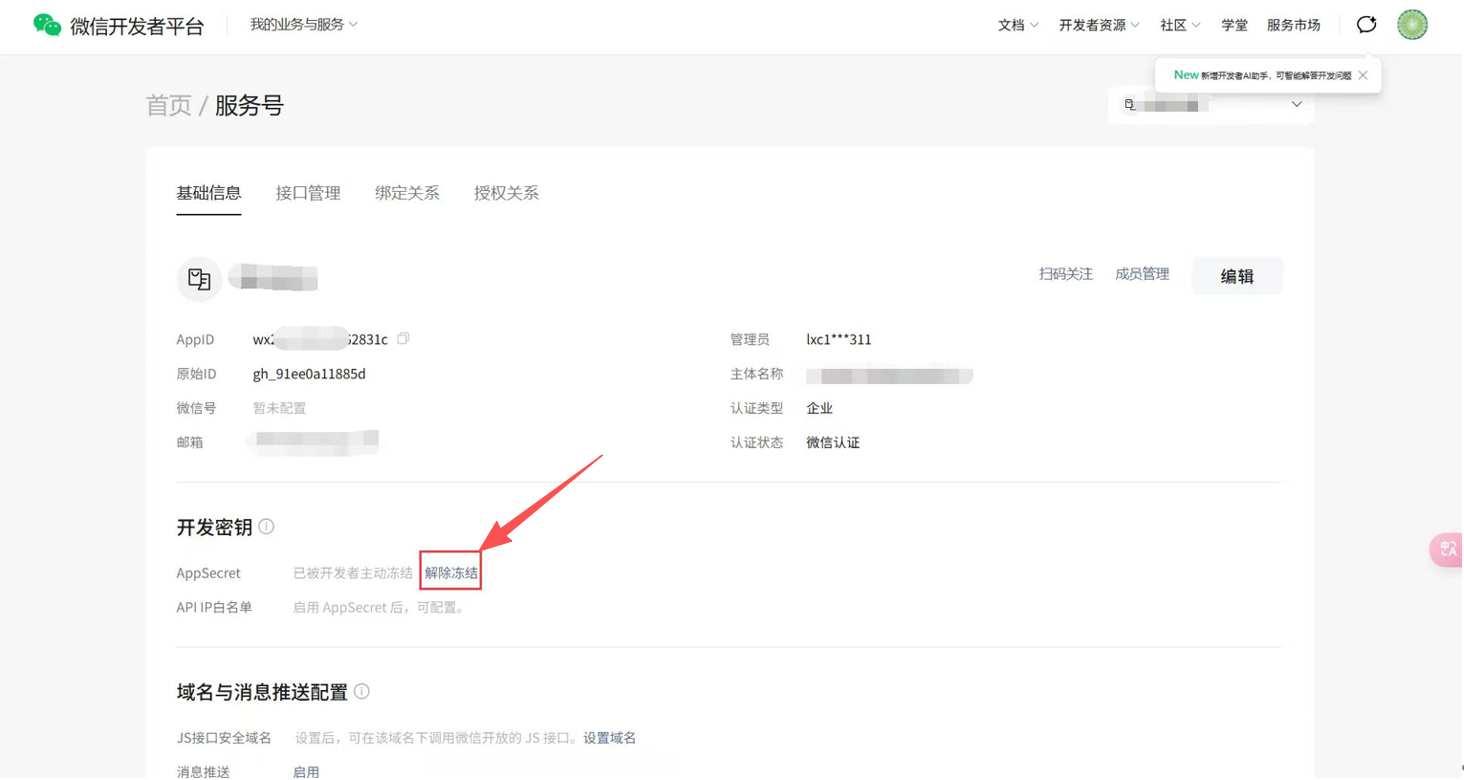Click the 编辑 button
The height and width of the screenshot is (780, 1464).
tap(1237, 276)
